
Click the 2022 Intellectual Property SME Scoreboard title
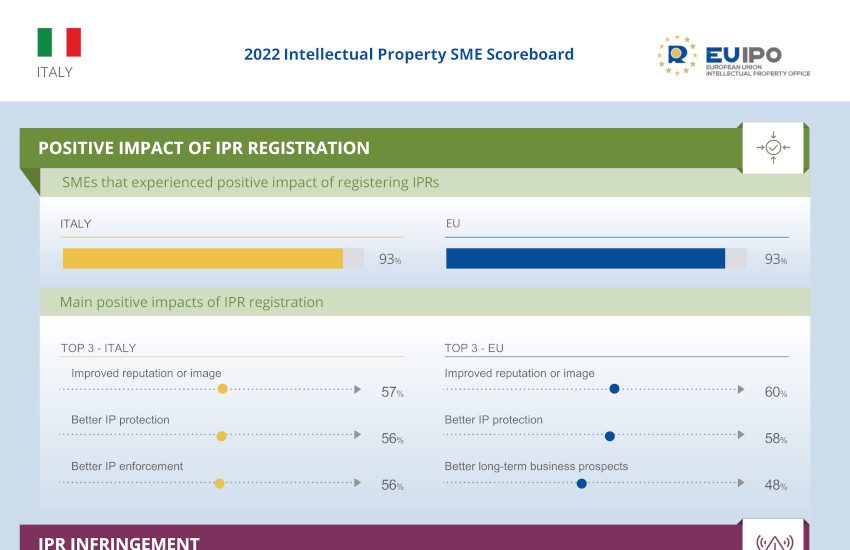tap(409, 54)
